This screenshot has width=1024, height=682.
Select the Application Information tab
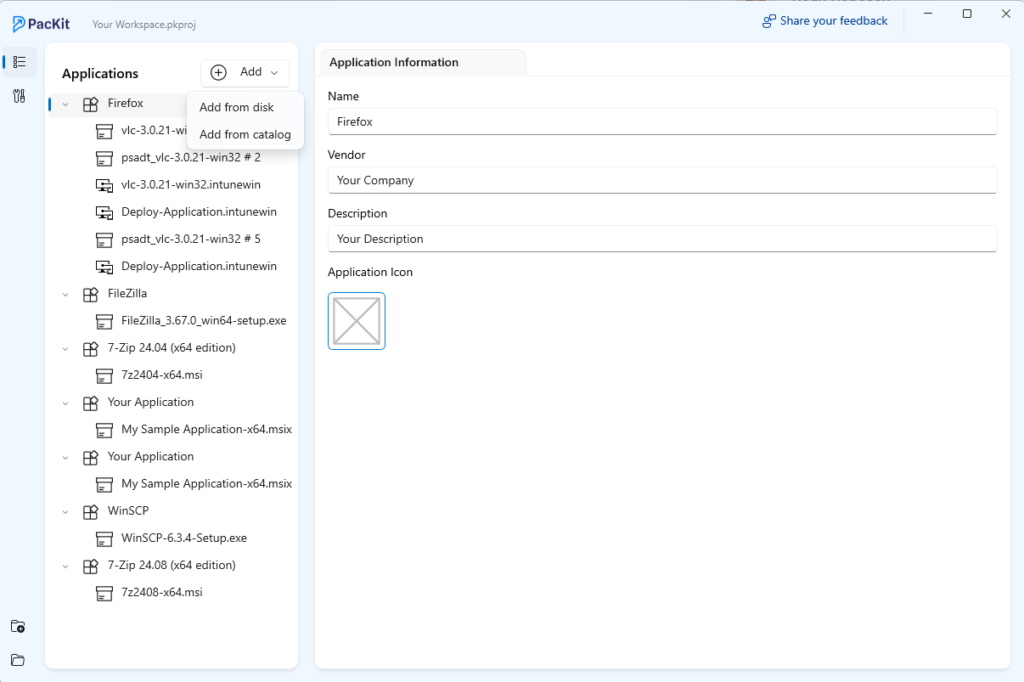[423, 63]
